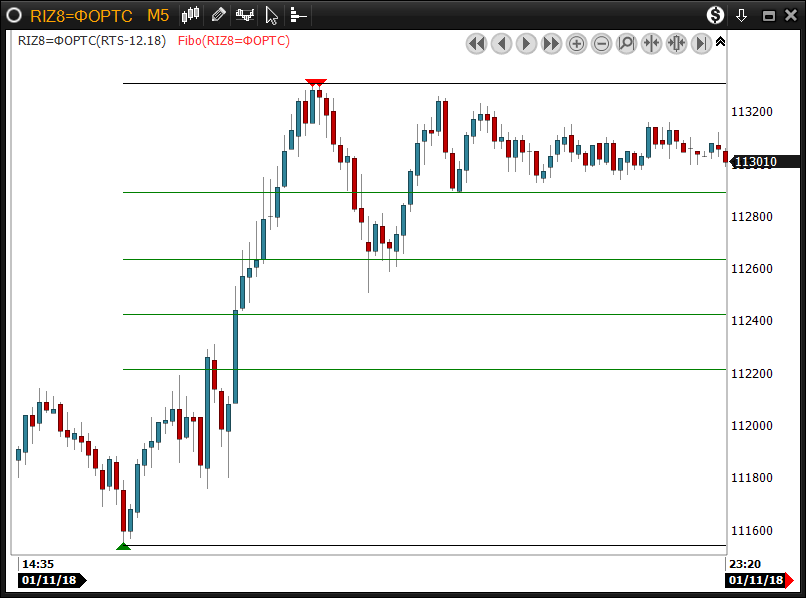Change the RIZ8=ФОРТС instrument in title

pyautogui.click(x=83, y=15)
